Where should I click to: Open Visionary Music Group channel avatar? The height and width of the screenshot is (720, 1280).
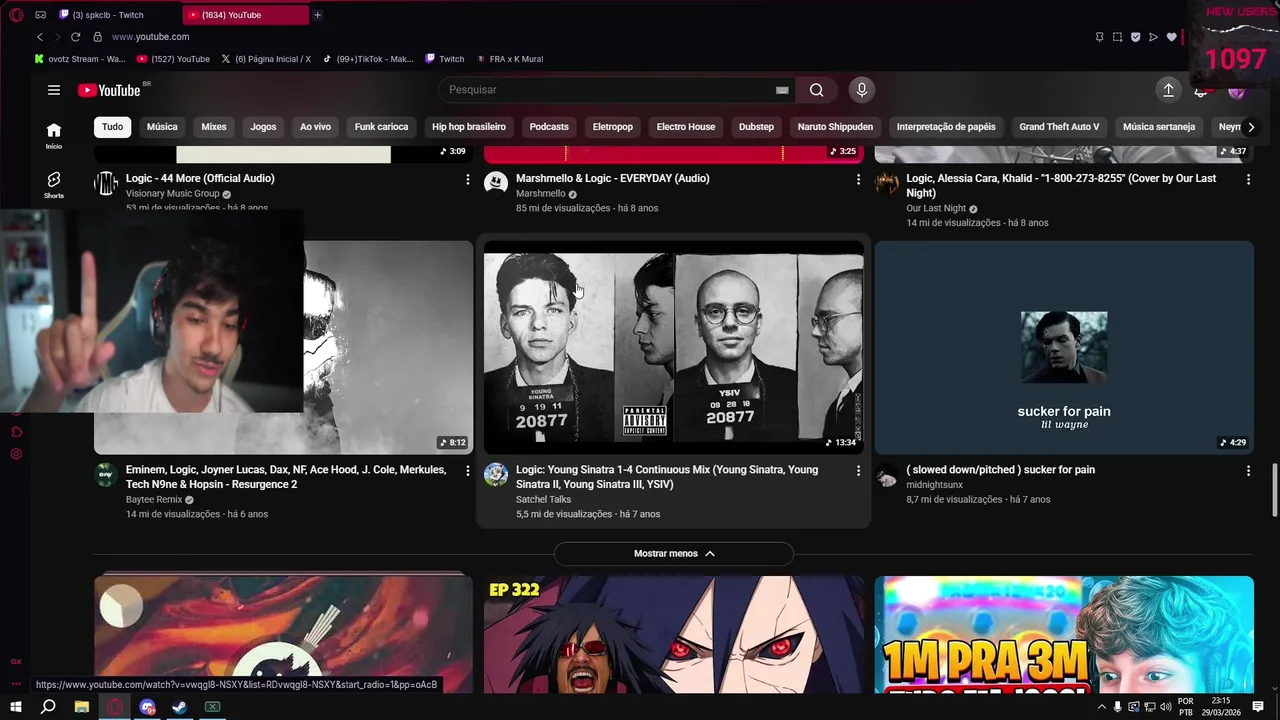click(106, 183)
